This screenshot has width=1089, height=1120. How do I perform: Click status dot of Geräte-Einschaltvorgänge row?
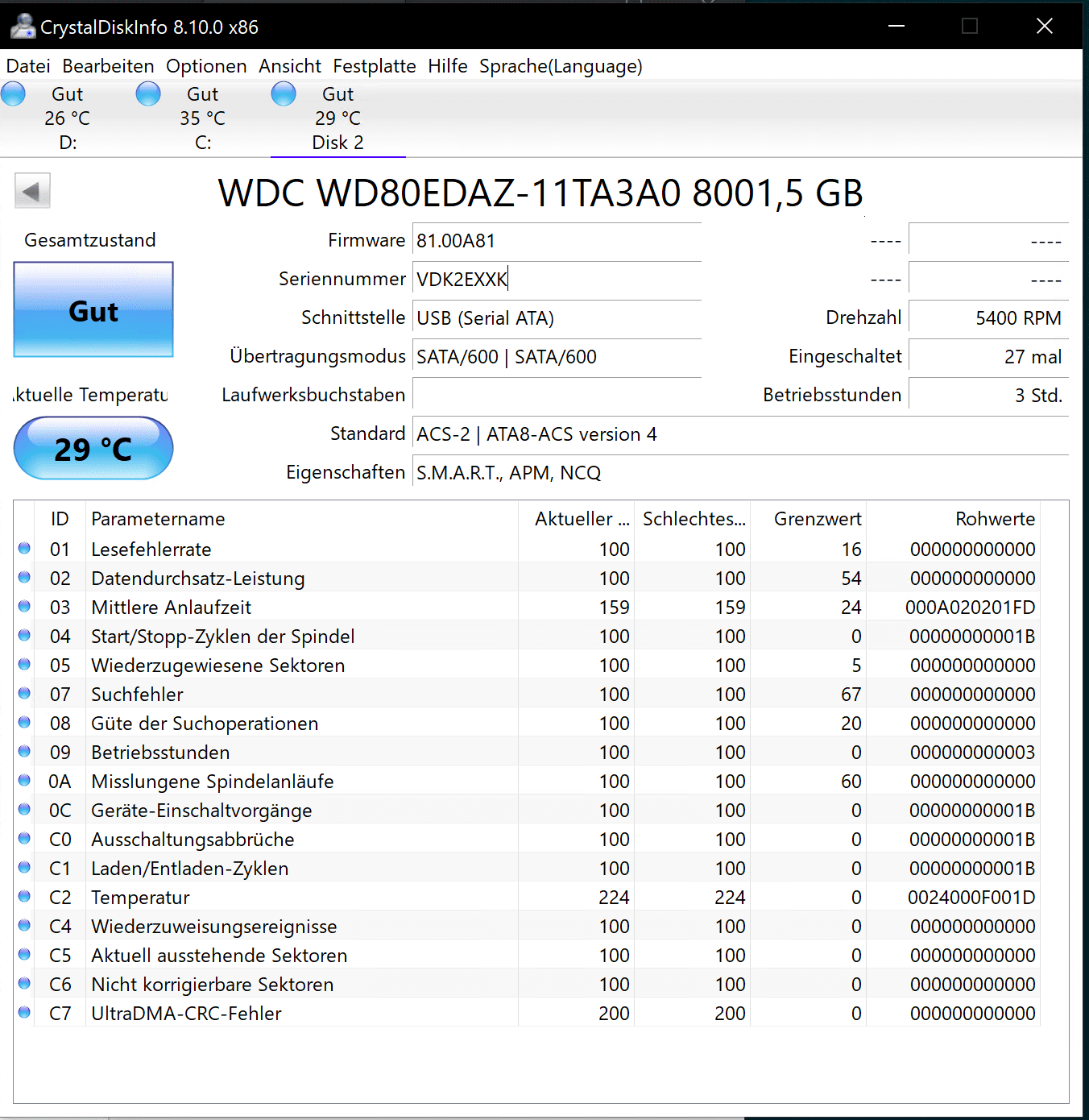pyautogui.click(x=24, y=810)
